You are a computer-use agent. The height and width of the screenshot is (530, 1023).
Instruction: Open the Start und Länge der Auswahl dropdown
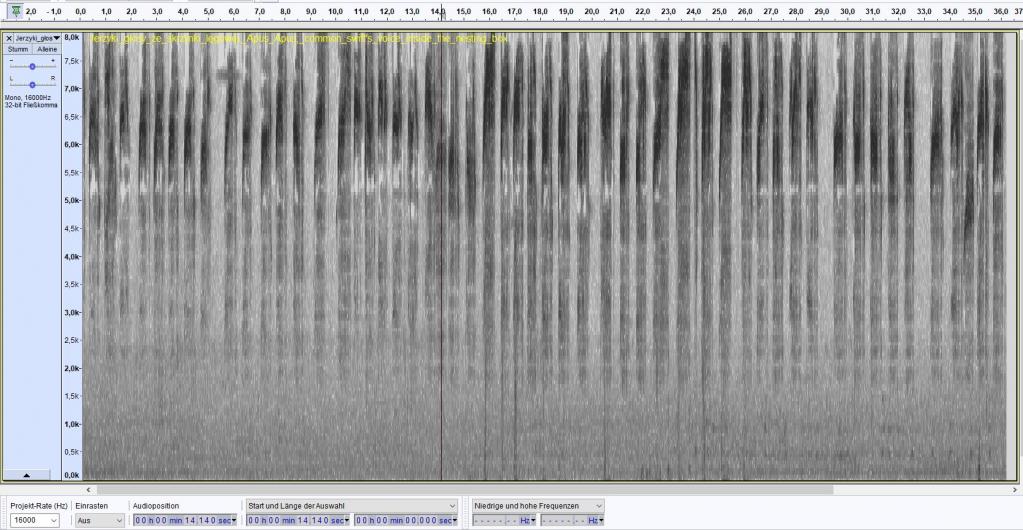pos(451,506)
